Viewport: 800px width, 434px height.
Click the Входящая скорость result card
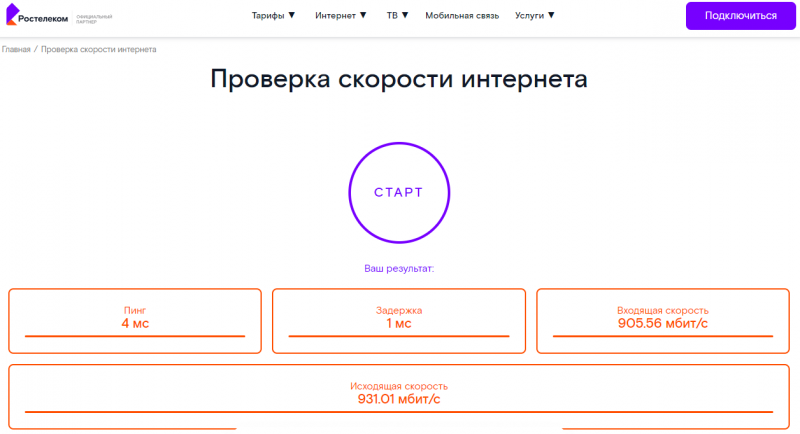click(663, 321)
